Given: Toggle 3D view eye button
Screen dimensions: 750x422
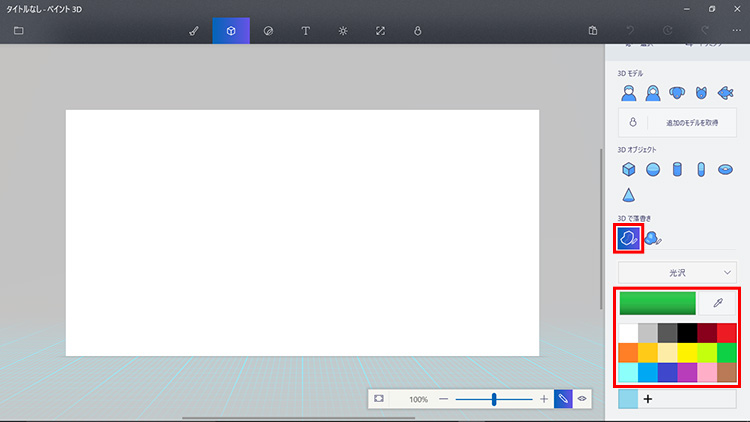Looking at the screenshot, I should pos(581,398).
